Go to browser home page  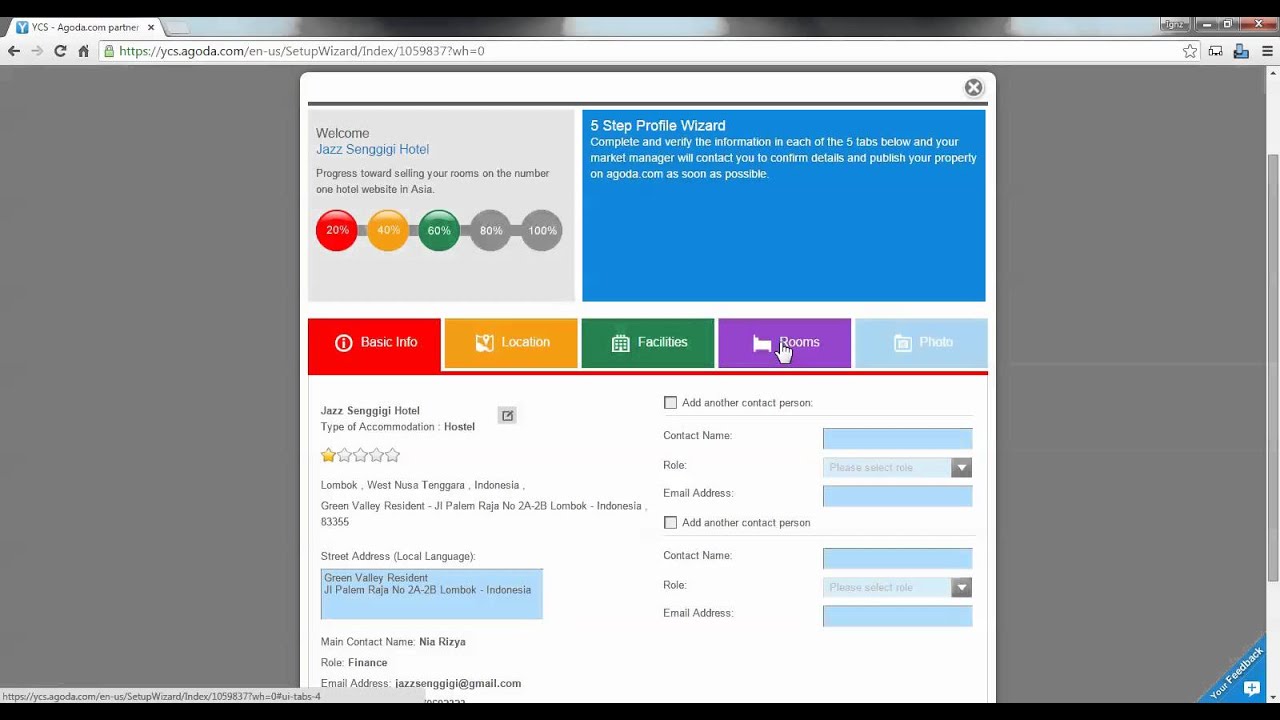(x=84, y=51)
